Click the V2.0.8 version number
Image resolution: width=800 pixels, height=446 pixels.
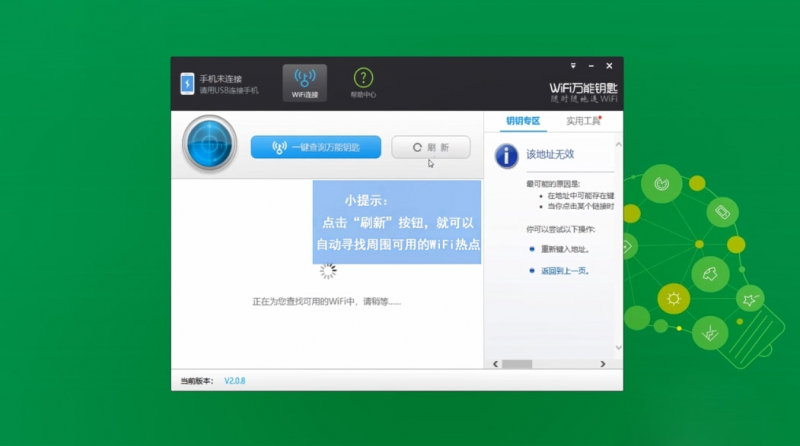click(235, 381)
